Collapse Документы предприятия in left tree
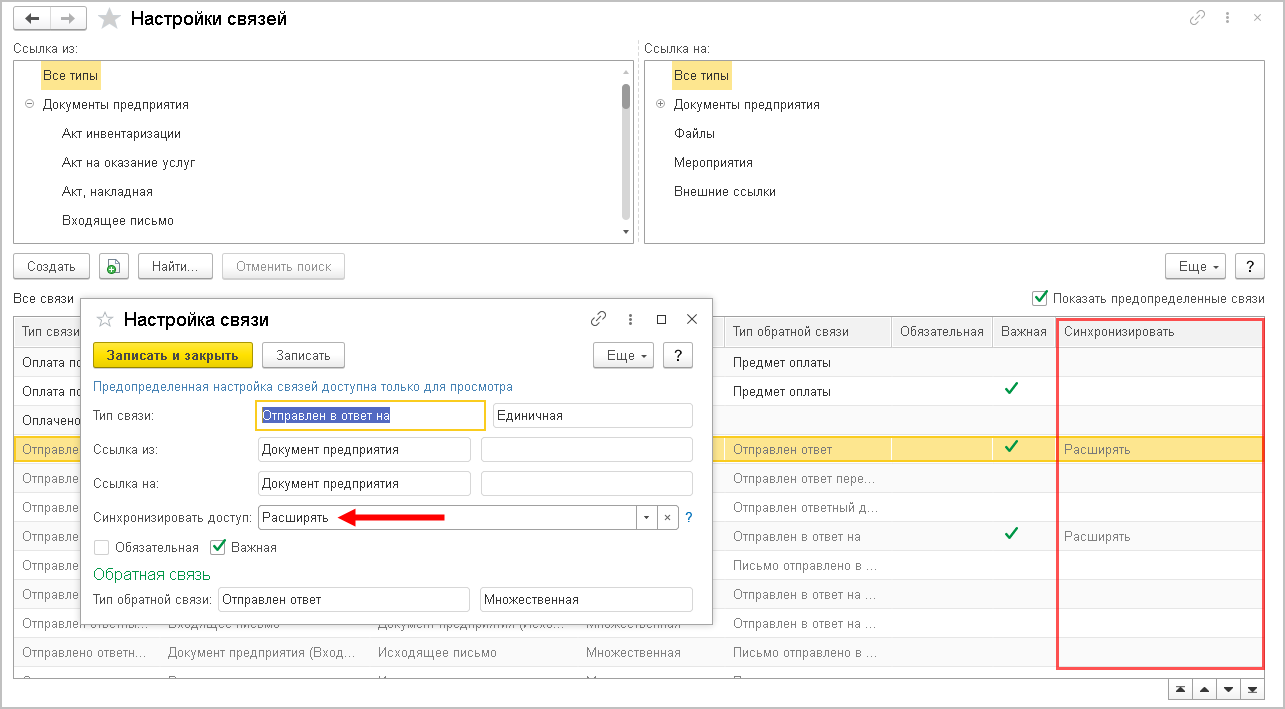Viewport: 1285px width, 709px height. pyautogui.click(x=29, y=104)
